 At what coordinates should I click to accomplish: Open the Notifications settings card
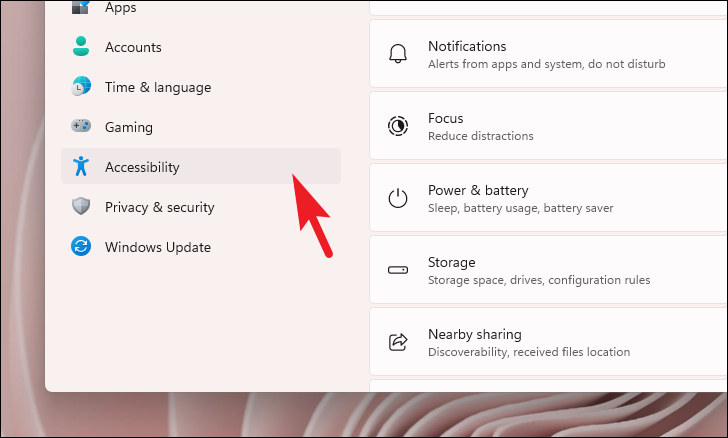tap(548, 54)
